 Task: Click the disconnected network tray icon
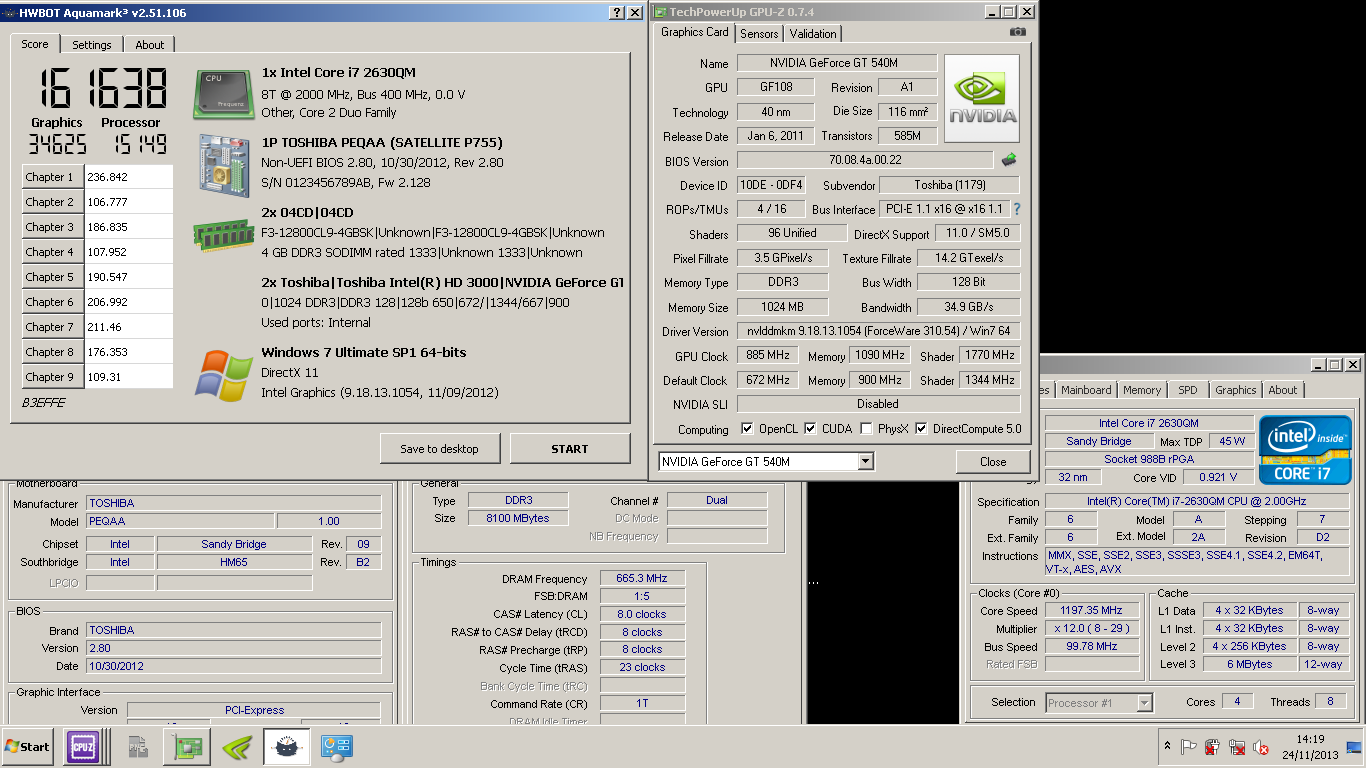pyautogui.click(x=1237, y=747)
